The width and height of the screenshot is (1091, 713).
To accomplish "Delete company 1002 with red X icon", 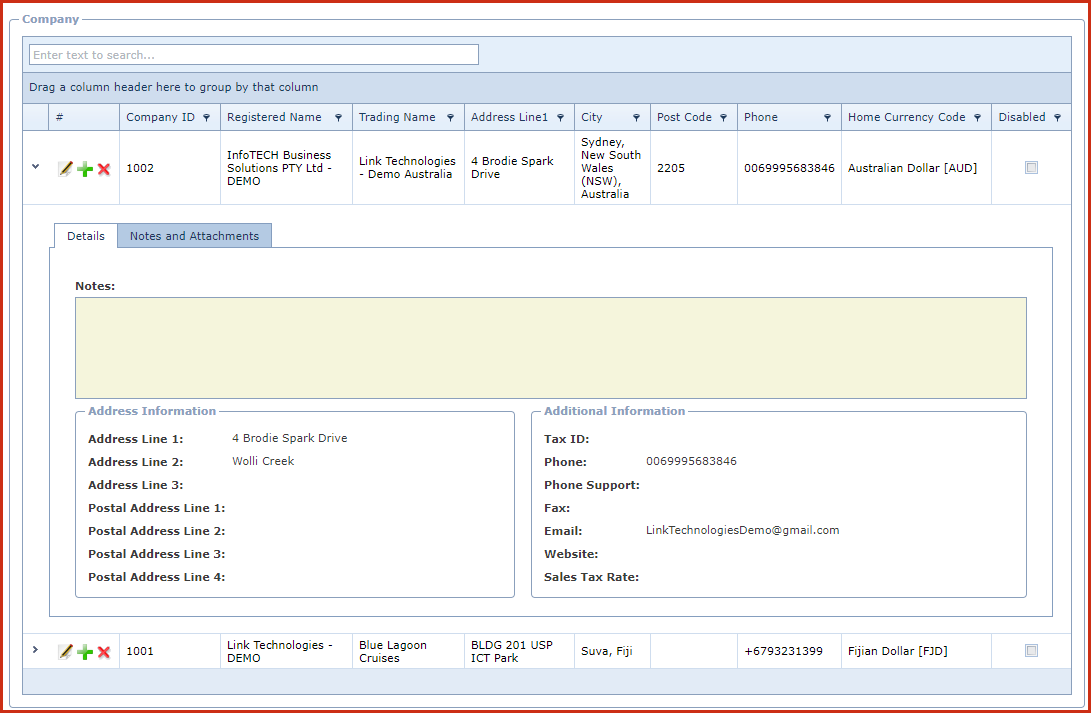I will 104,168.
